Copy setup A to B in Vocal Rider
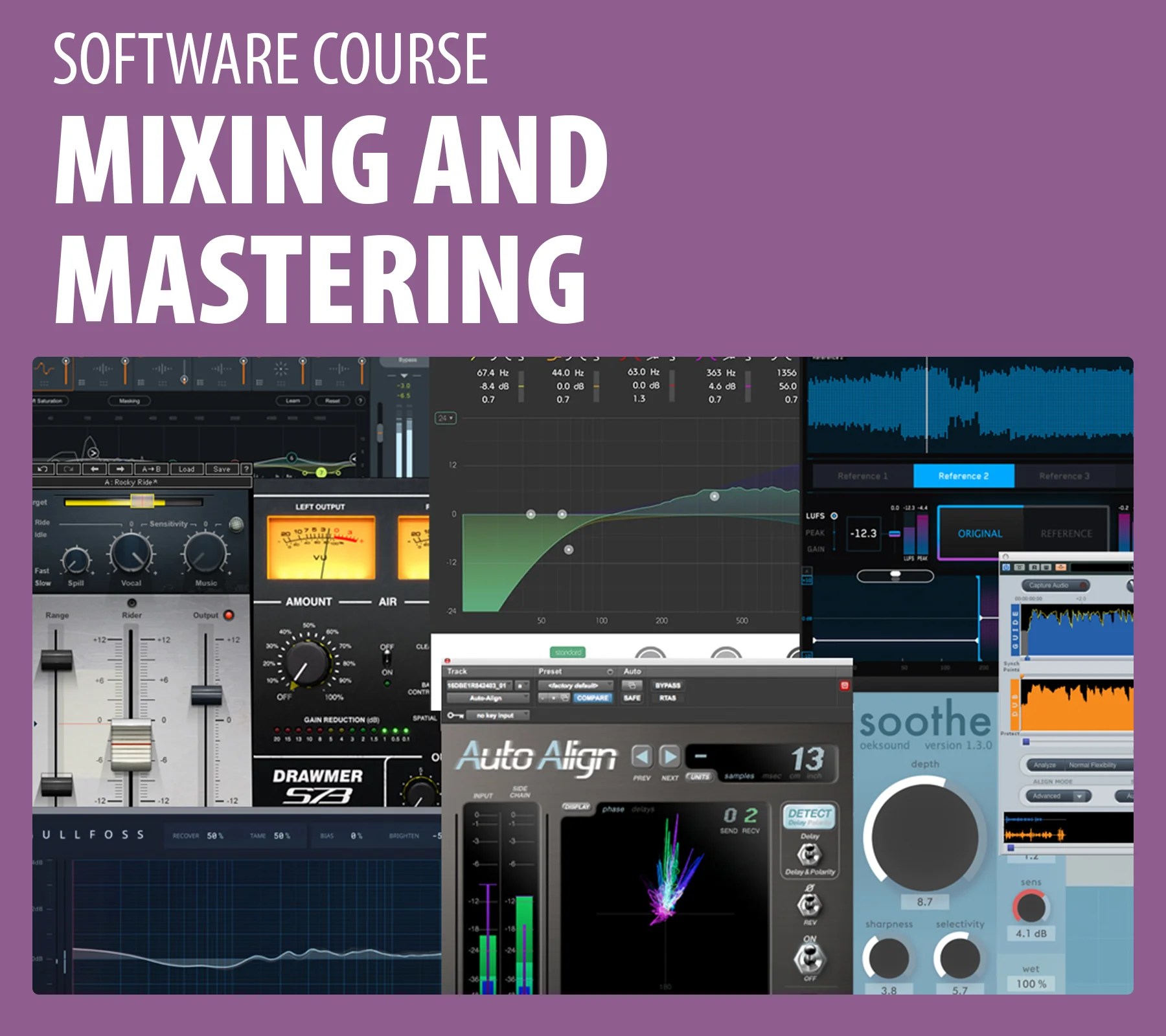Screen dimensions: 1166x1036 pyautogui.click(x=151, y=468)
